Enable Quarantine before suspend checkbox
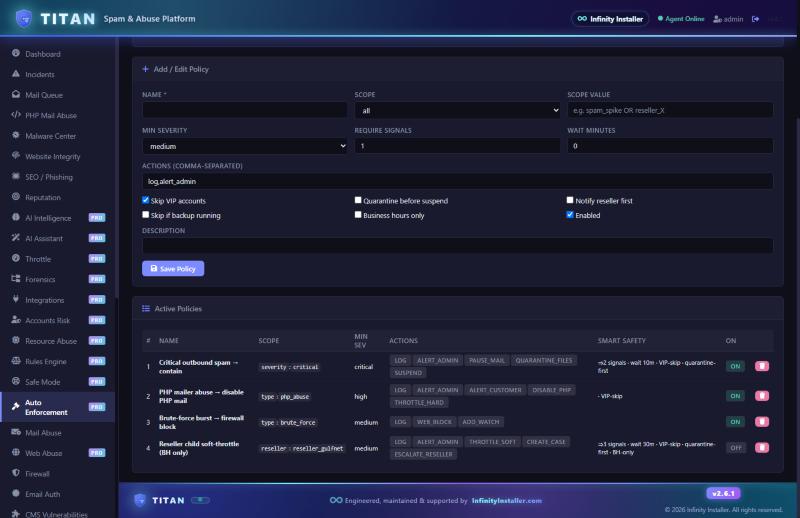The height and width of the screenshot is (518, 800). 358,200
